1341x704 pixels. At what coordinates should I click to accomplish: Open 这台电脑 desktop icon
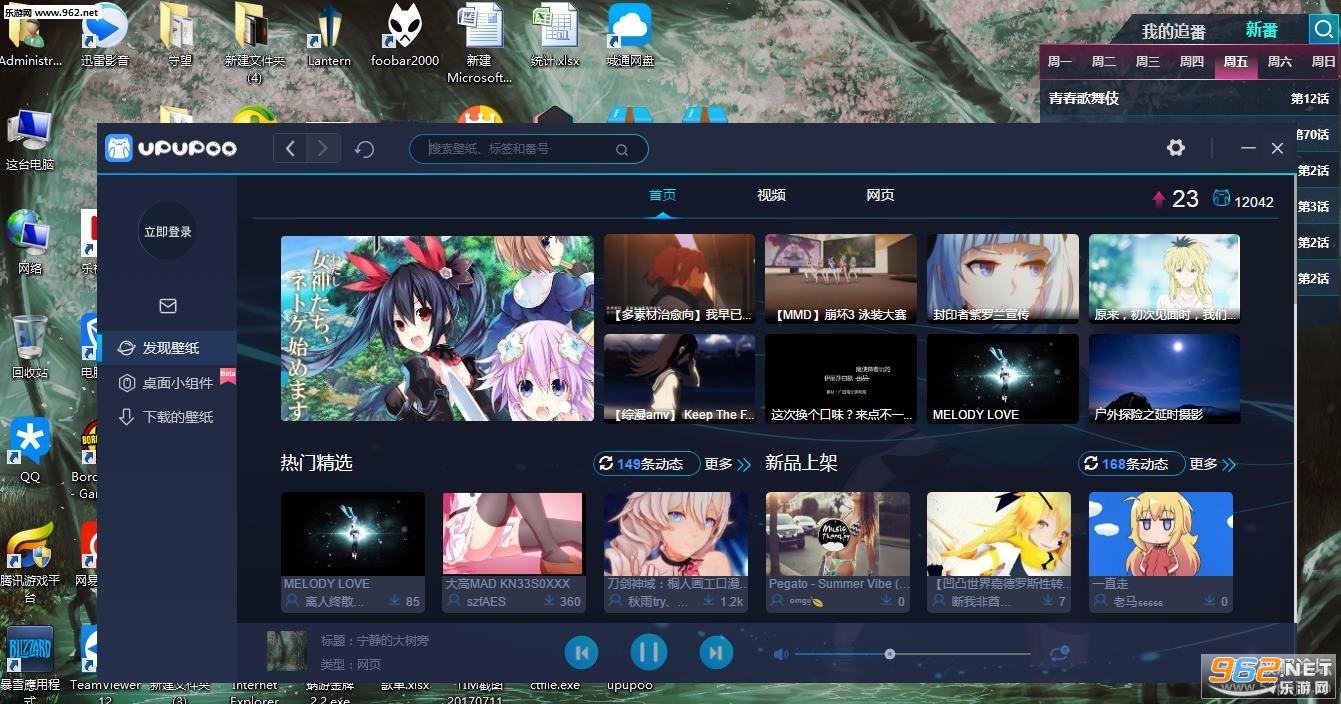pyautogui.click(x=30, y=141)
